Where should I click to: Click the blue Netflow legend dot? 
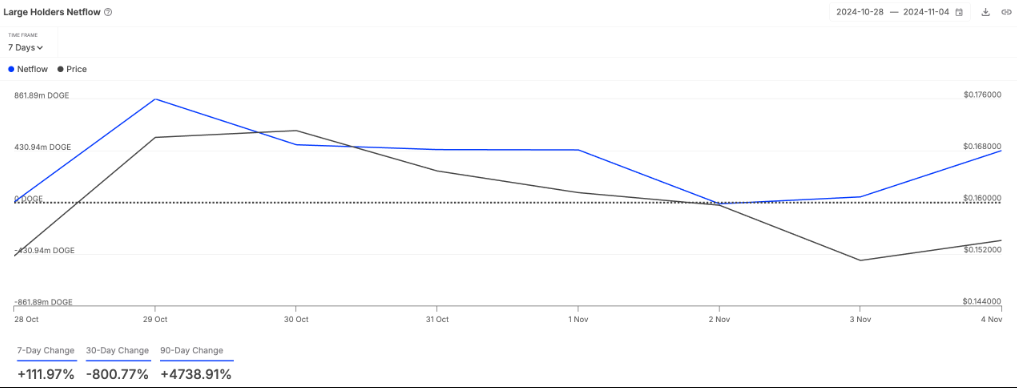coord(11,69)
